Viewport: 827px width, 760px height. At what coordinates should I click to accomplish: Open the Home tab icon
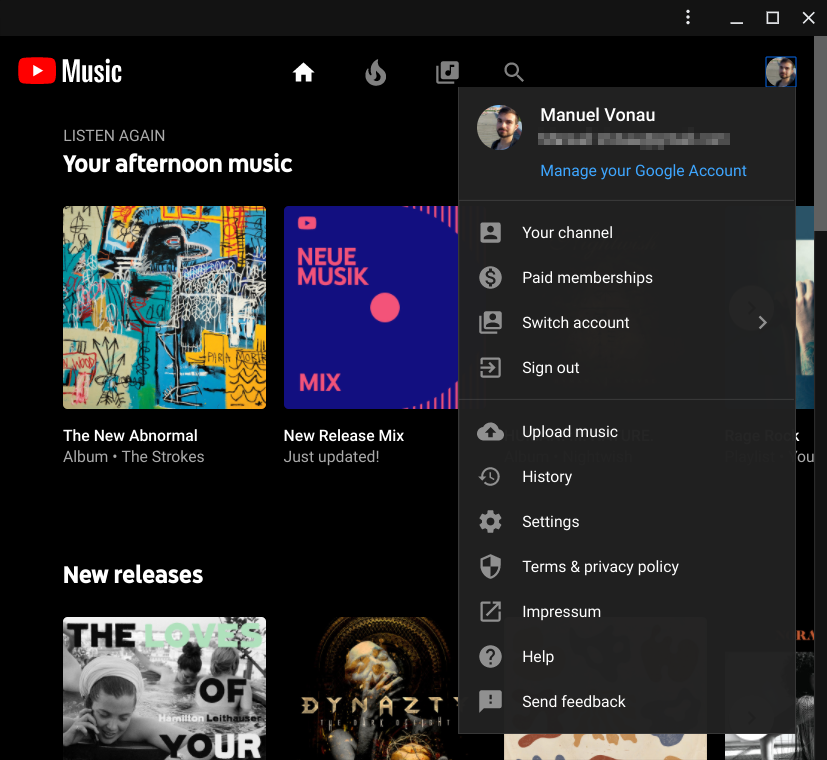pos(303,71)
